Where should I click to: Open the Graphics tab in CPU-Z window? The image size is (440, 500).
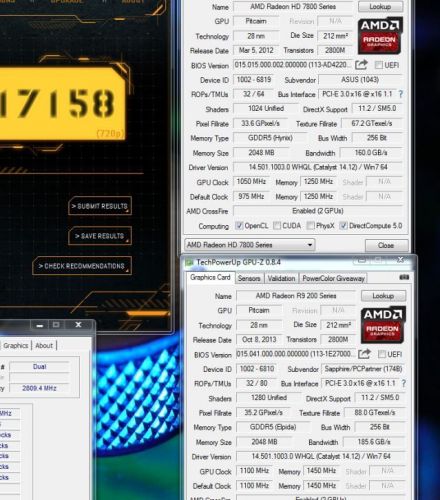[15, 346]
